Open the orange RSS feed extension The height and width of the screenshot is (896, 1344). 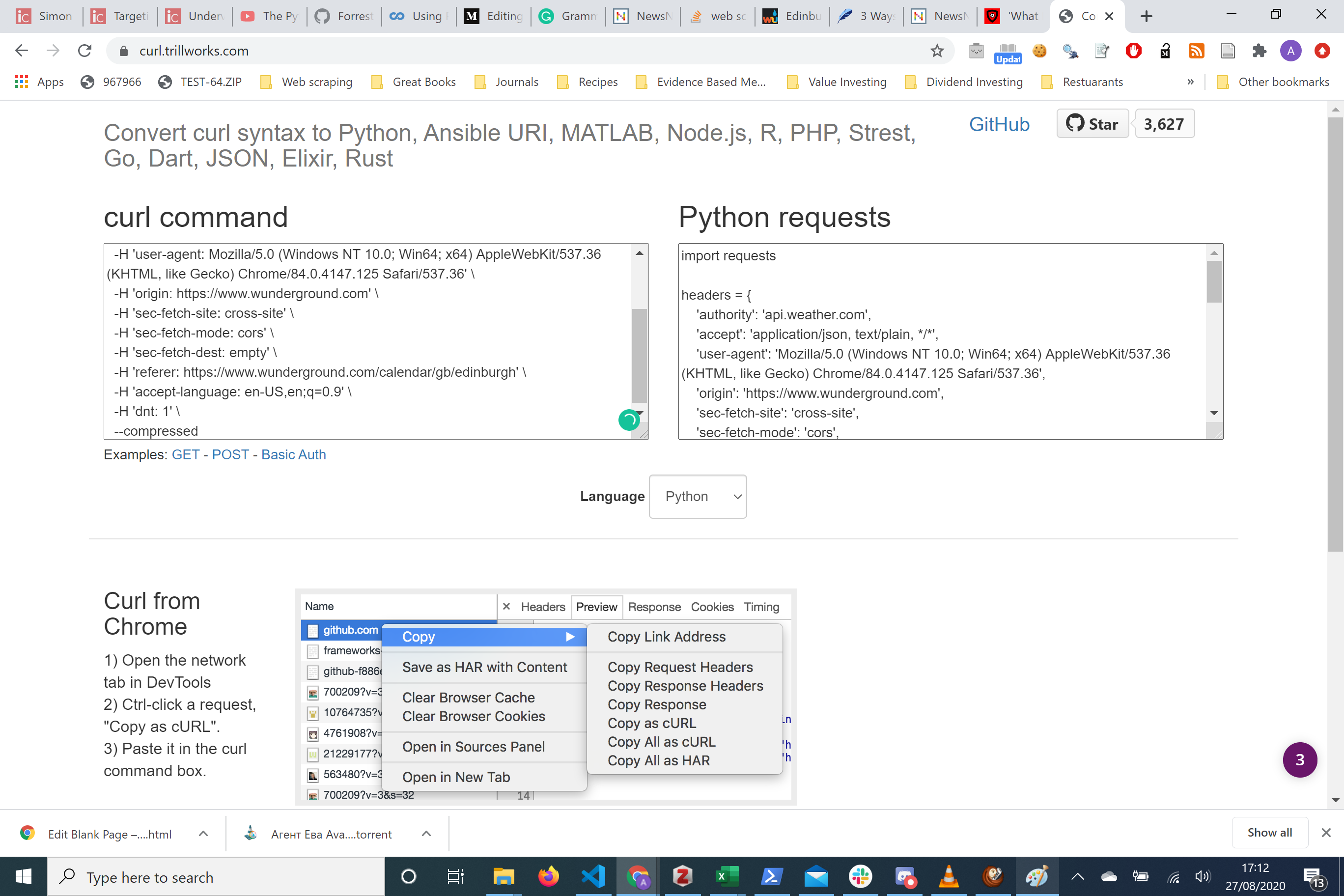pyautogui.click(x=1197, y=51)
